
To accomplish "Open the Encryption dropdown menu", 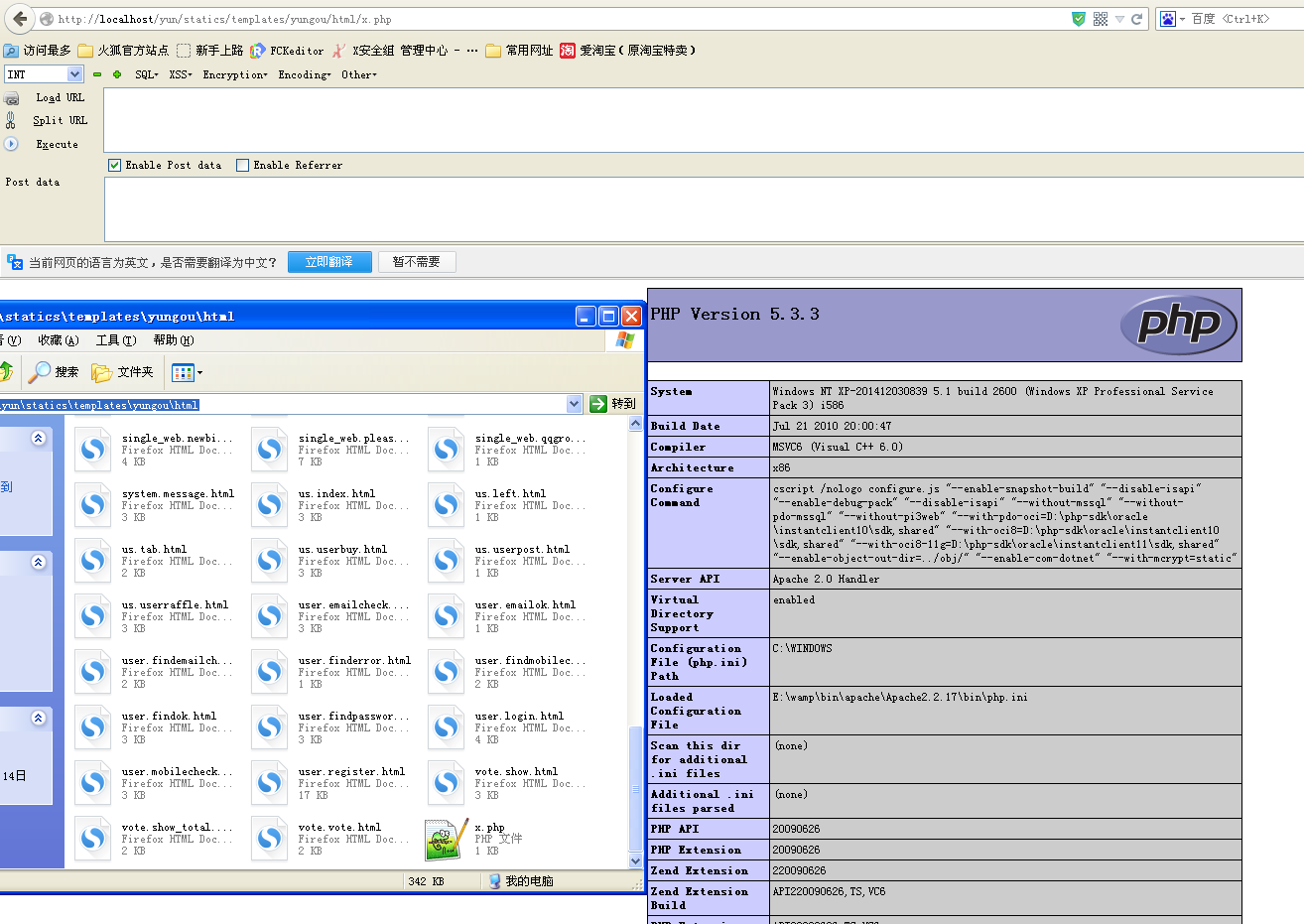I will [x=235, y=74].
